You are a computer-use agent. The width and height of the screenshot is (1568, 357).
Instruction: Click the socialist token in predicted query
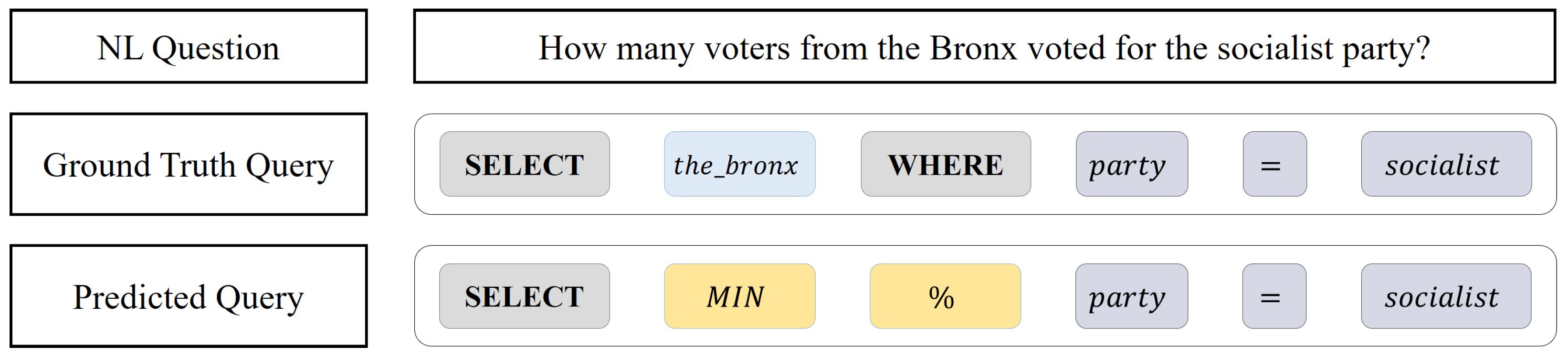(x=1446, y=296)
